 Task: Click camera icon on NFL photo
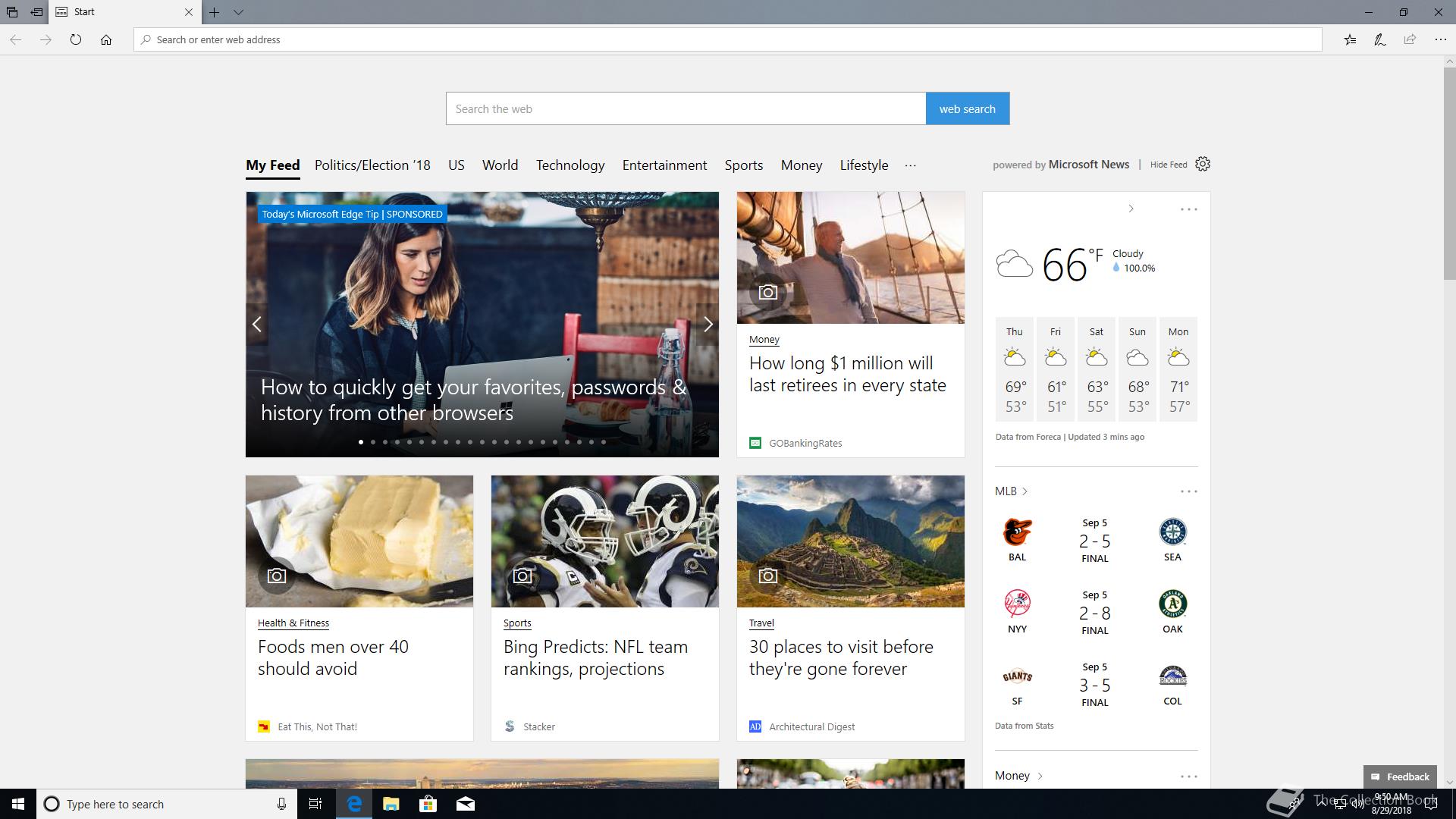click(x=522, y=576)
